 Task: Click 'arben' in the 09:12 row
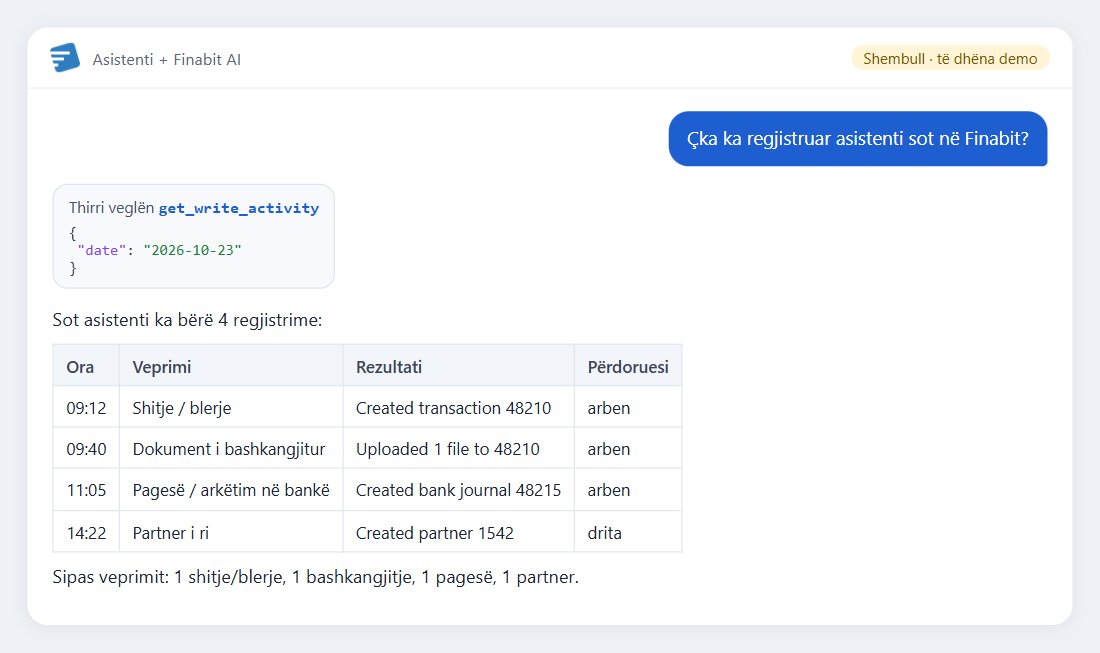628,408
